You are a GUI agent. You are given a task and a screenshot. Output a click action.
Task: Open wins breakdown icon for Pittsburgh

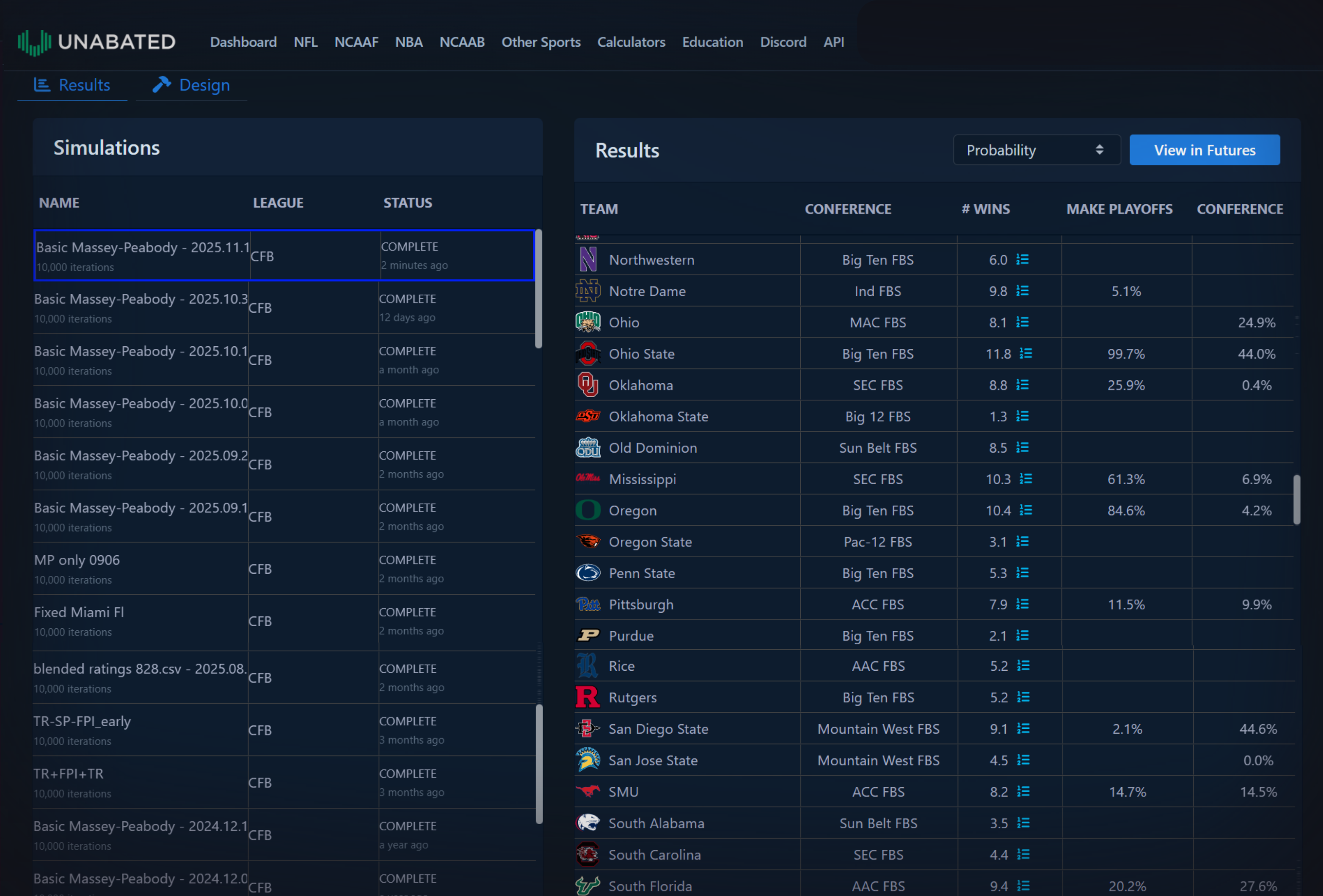tap(1023, 604)
